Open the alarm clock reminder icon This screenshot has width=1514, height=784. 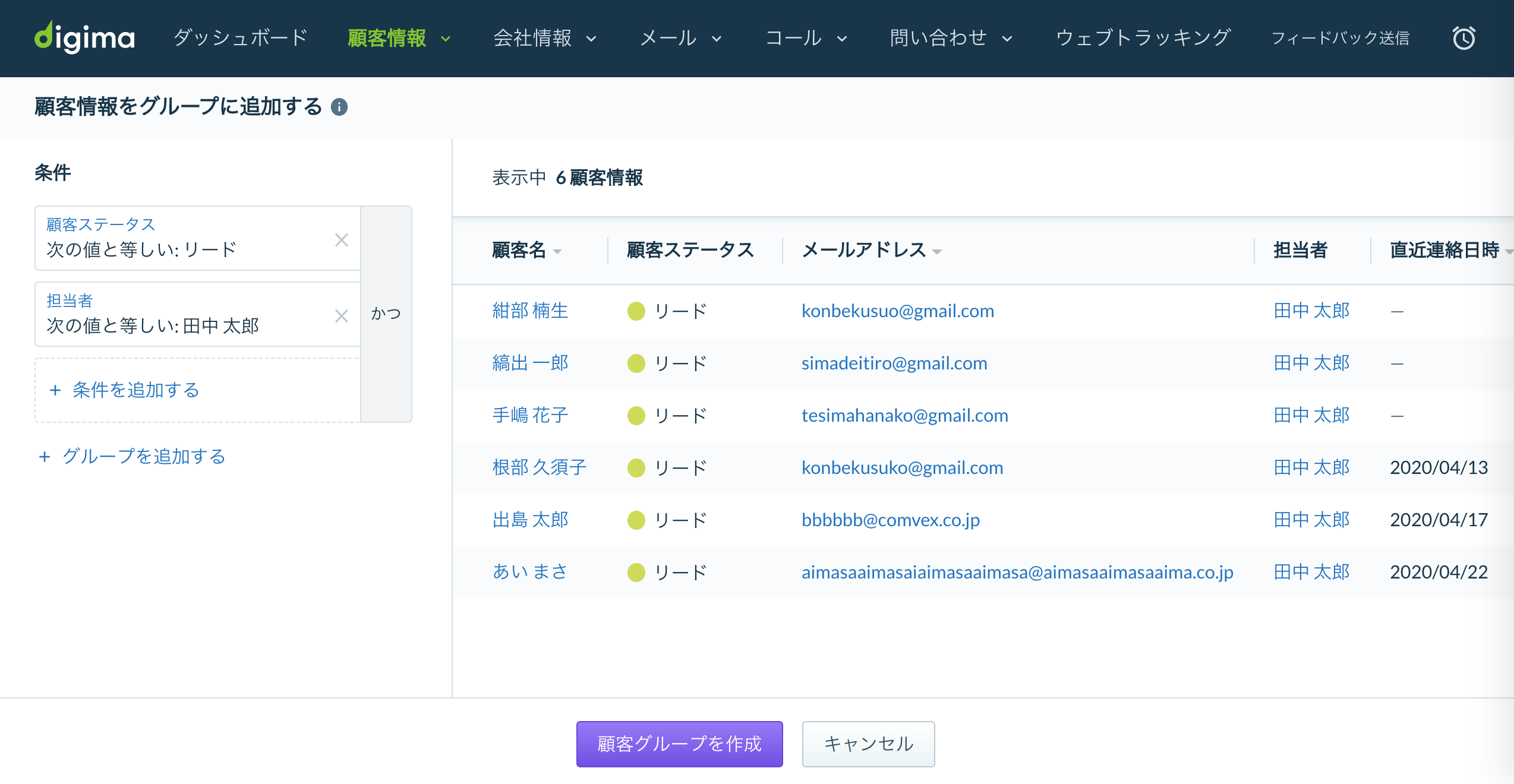(1463, 38)
